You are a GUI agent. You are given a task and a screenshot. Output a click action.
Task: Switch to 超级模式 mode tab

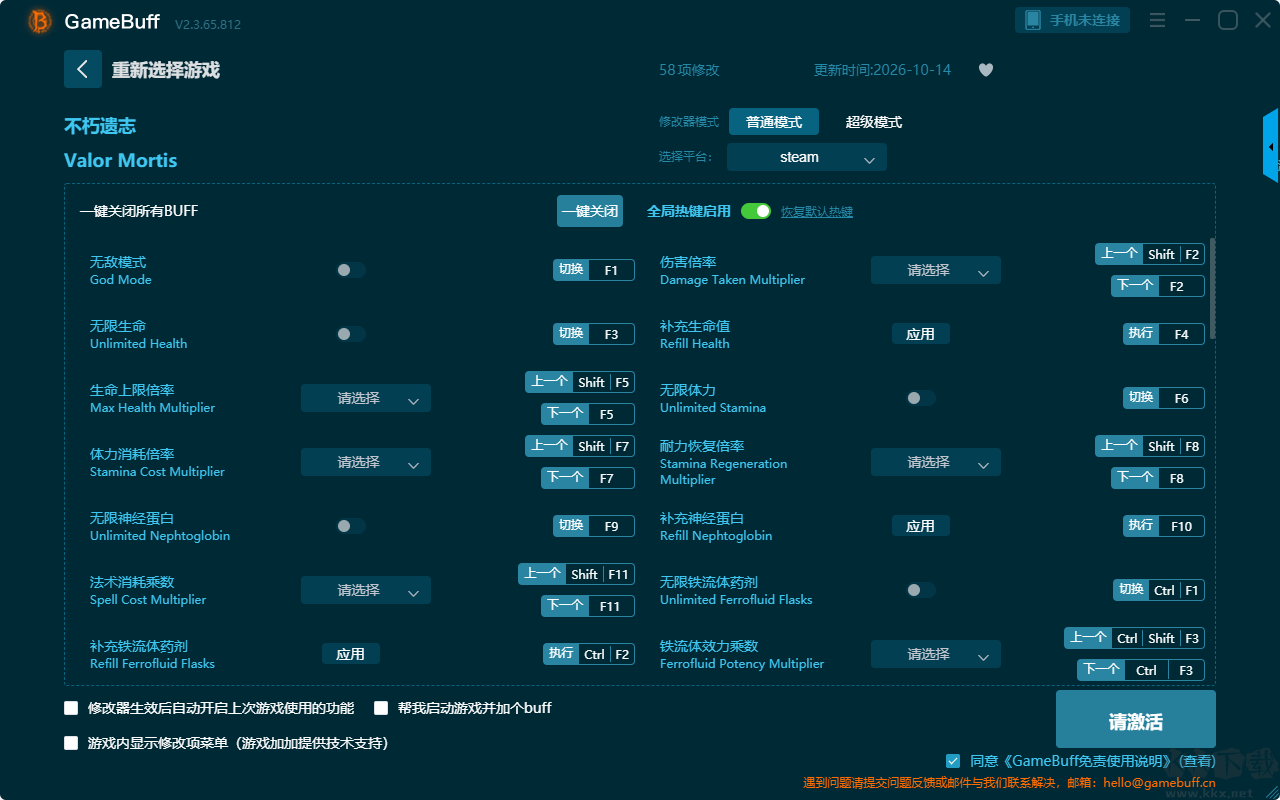pos(874,122)
